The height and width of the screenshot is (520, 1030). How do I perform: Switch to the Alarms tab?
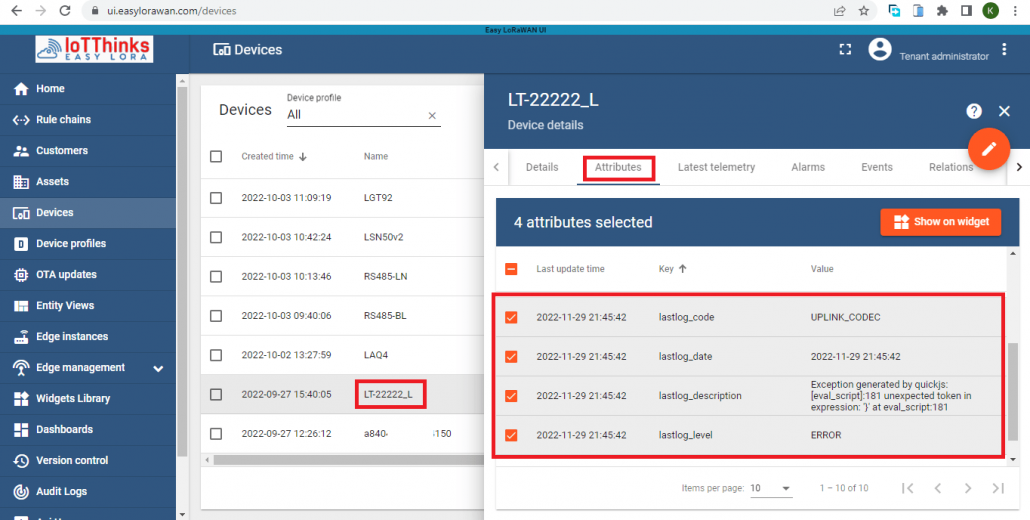808,167
